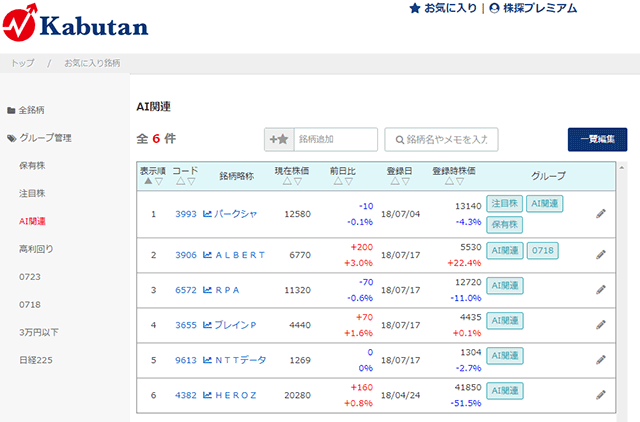The image size is (640, 422).
Task: Select AI関連 group in sidebar
Action: point(32,221)
